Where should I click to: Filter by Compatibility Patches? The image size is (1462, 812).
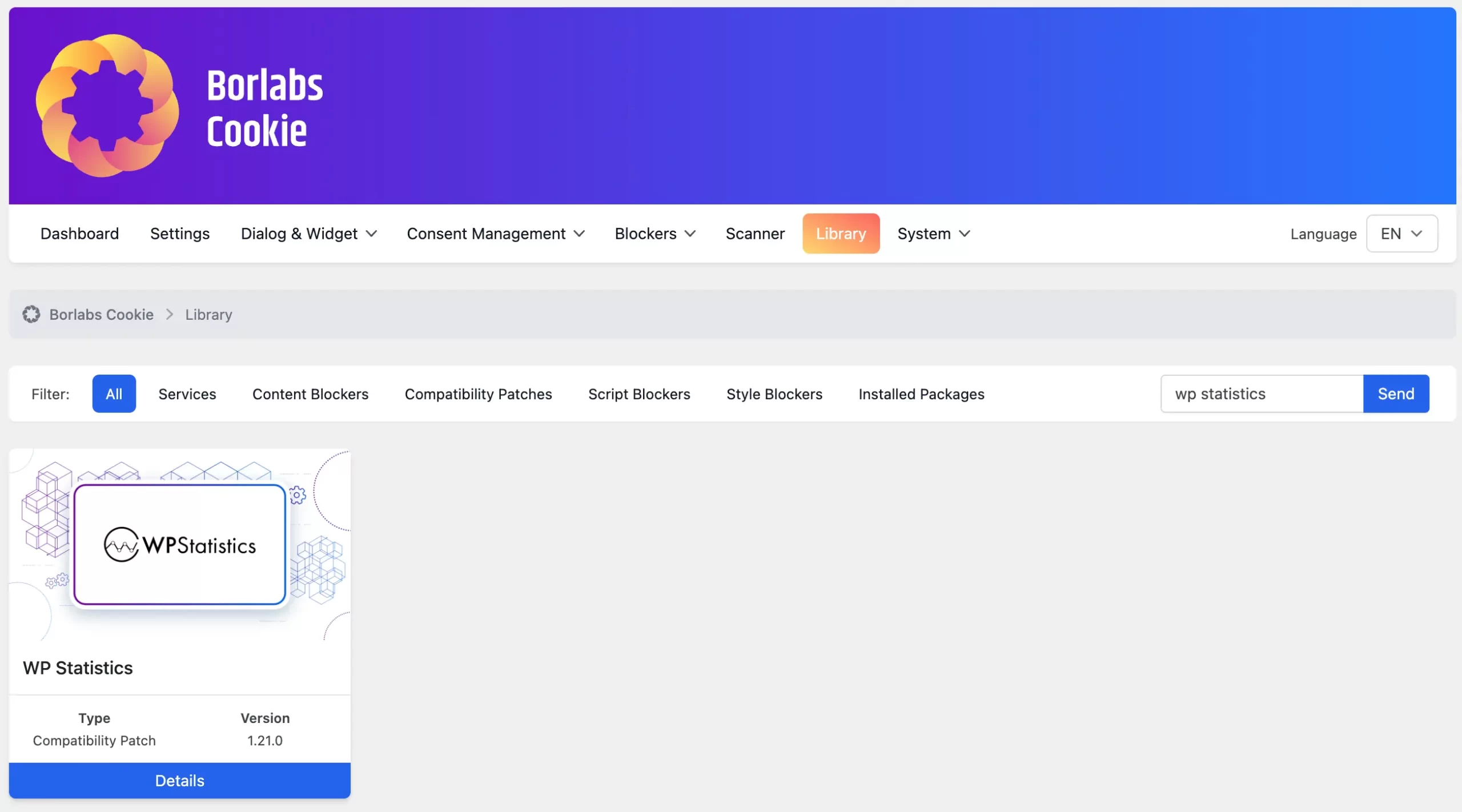[478, 394]
